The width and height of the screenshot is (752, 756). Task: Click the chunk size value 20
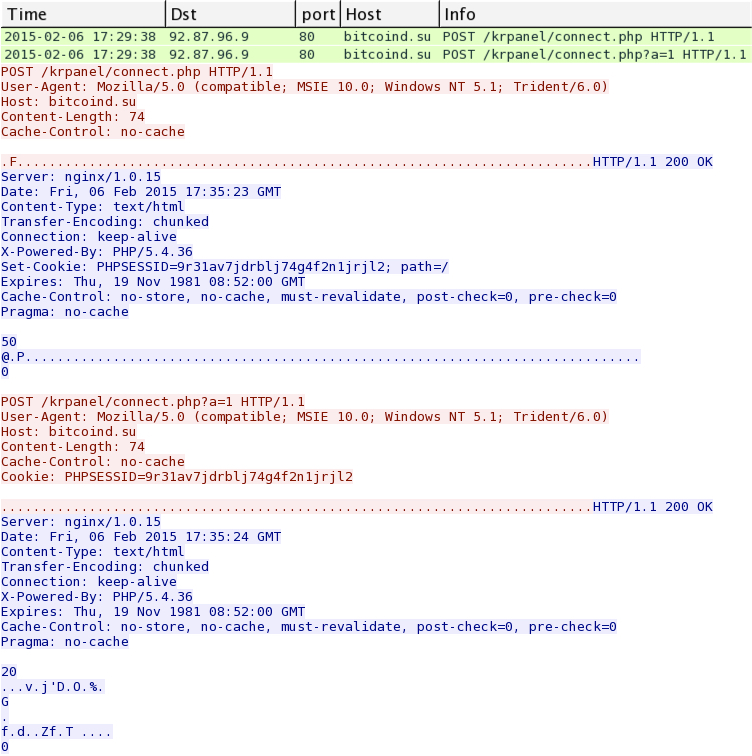[9, 672]
